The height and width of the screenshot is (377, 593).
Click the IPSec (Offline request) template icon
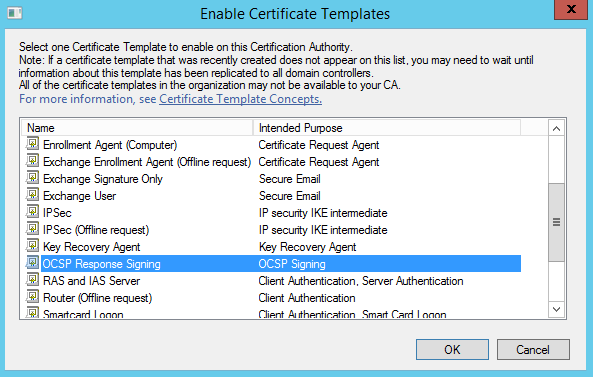click(33, 229)
